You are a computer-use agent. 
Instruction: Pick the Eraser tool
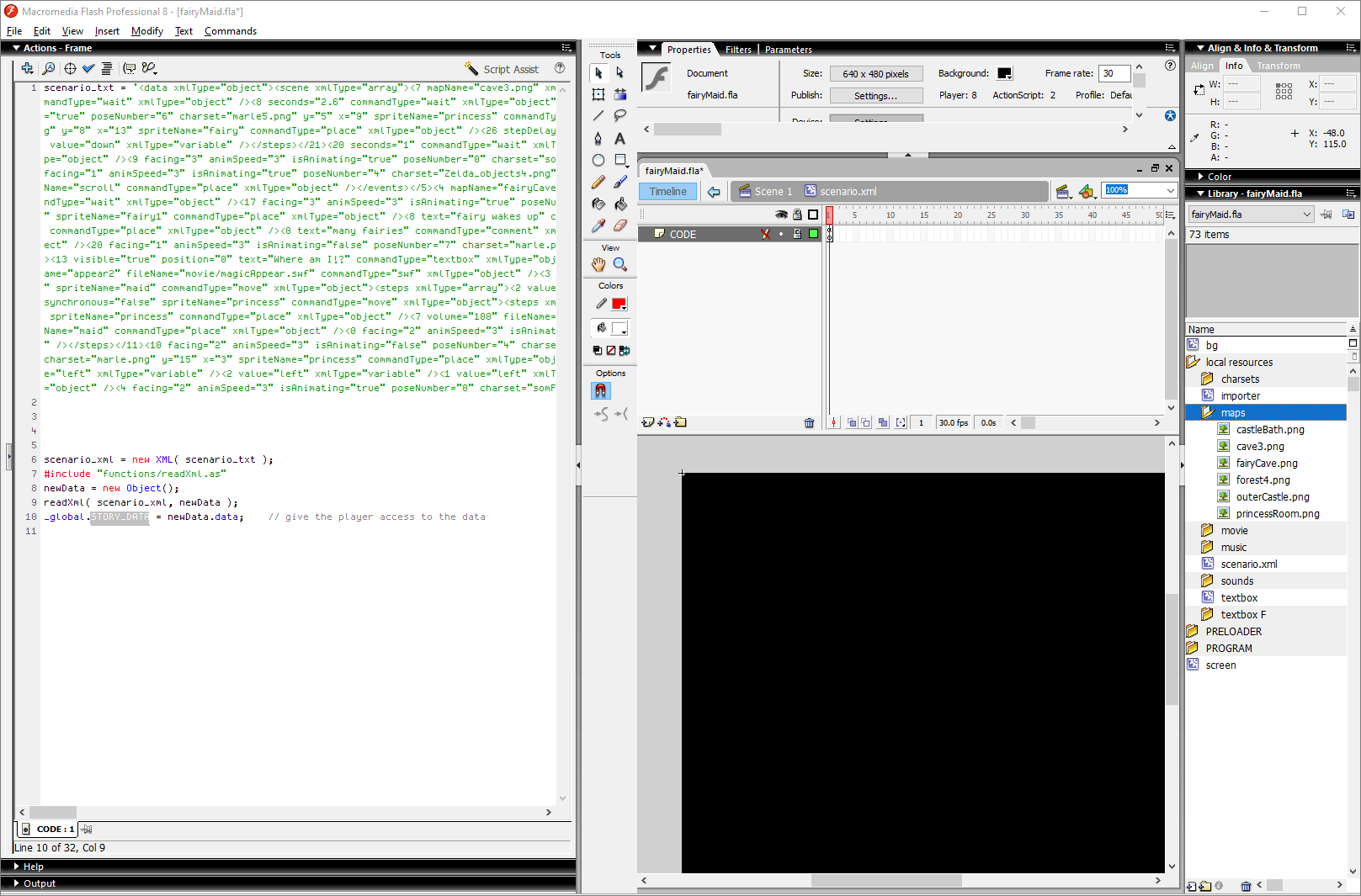click(620, 225)
